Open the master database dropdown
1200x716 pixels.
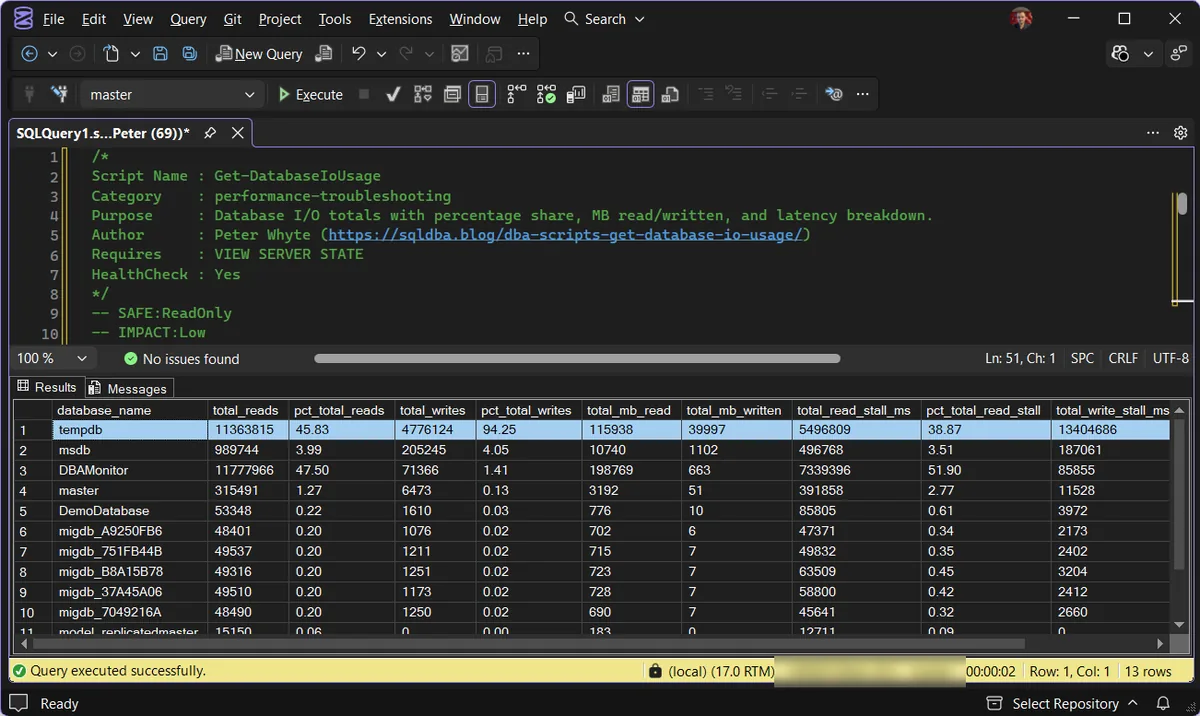click(x=172, y=94)
